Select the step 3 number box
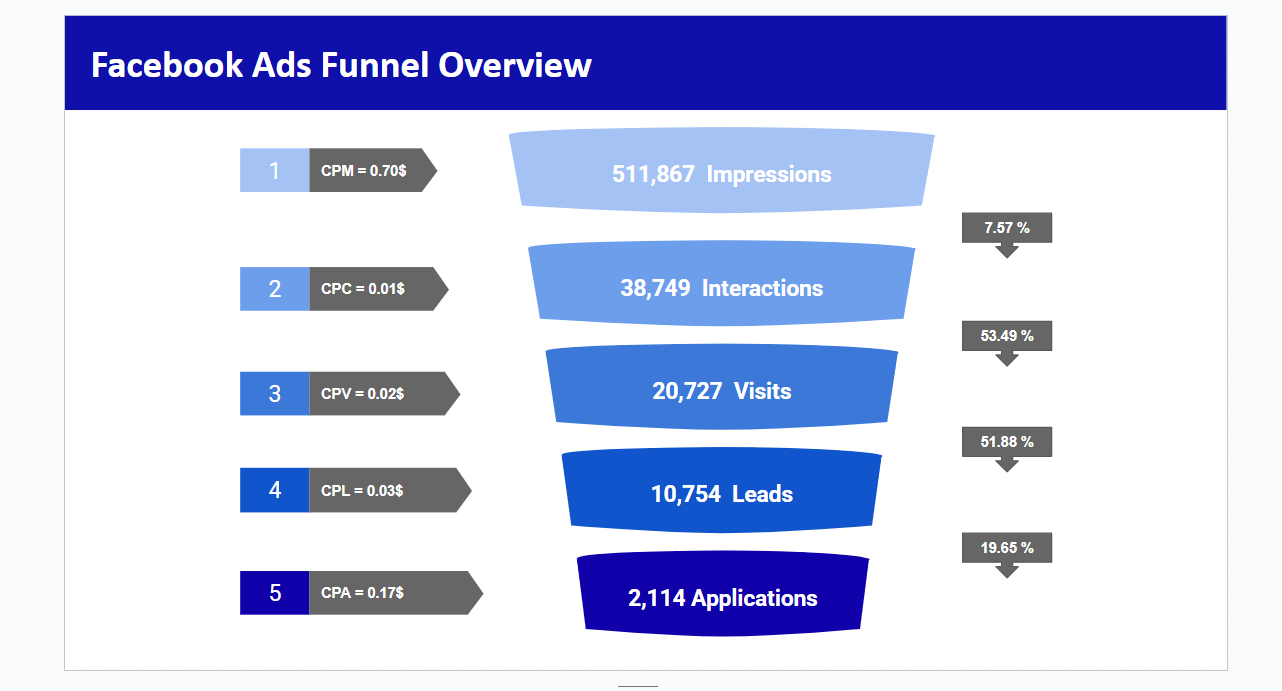 tap(275, 393)
